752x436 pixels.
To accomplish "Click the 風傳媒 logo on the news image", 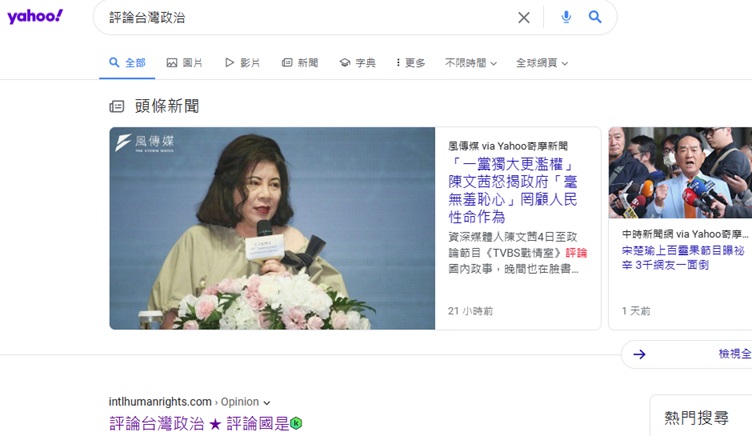I will tap(145, 142).
